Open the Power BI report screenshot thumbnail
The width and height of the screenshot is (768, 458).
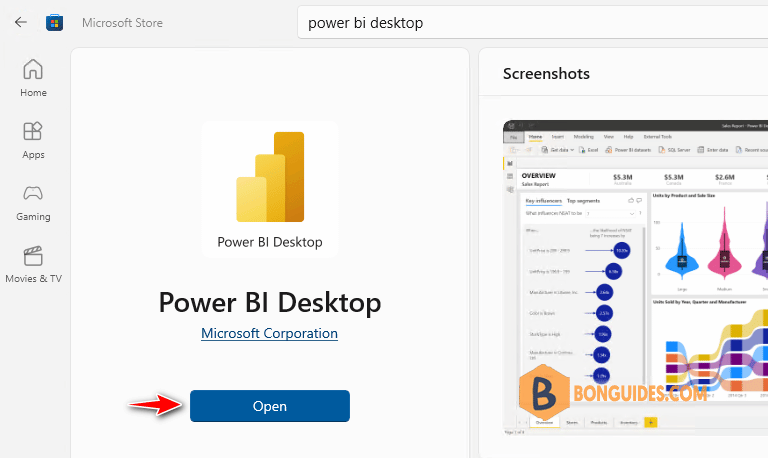[635, 277]
